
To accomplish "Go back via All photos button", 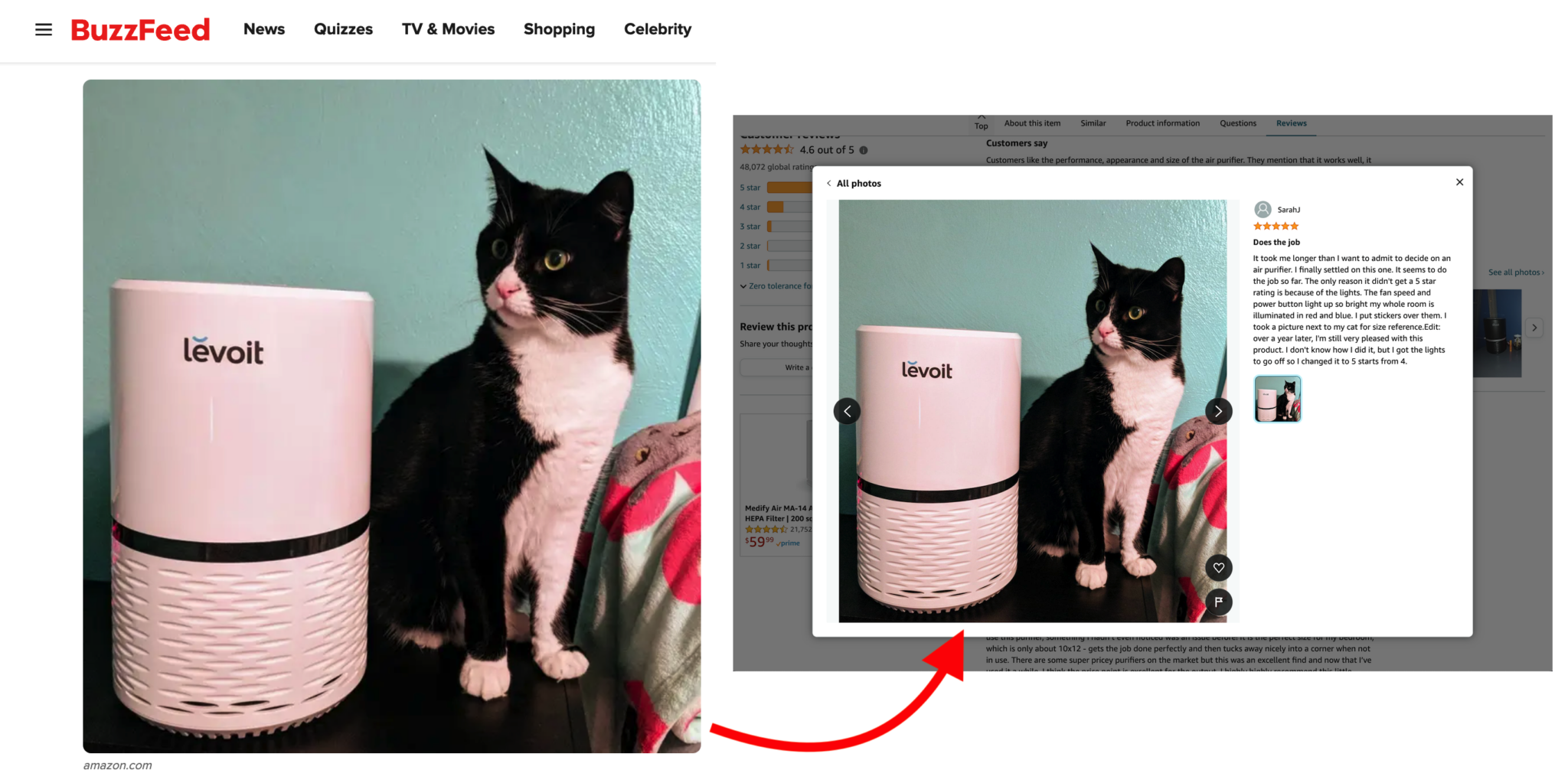I will [x=854, y=183].
